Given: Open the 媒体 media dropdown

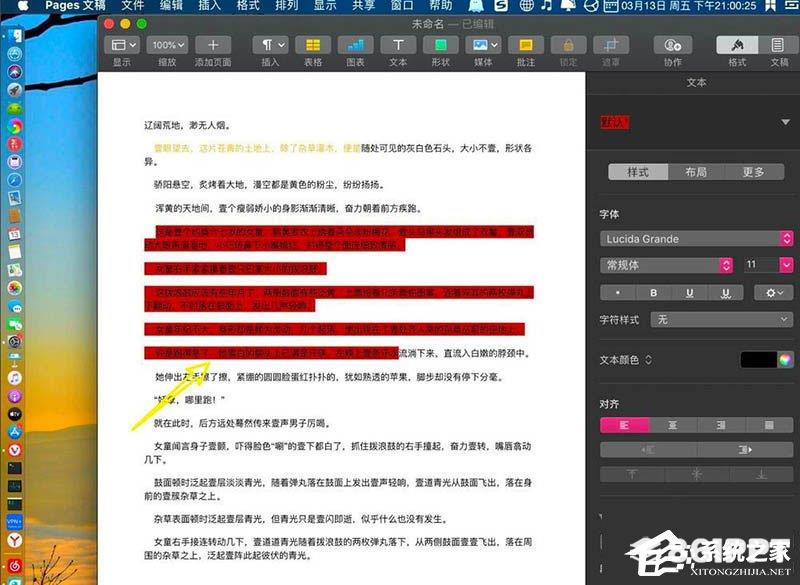Looking at the screenshot, I should click(x=483, y=45).
